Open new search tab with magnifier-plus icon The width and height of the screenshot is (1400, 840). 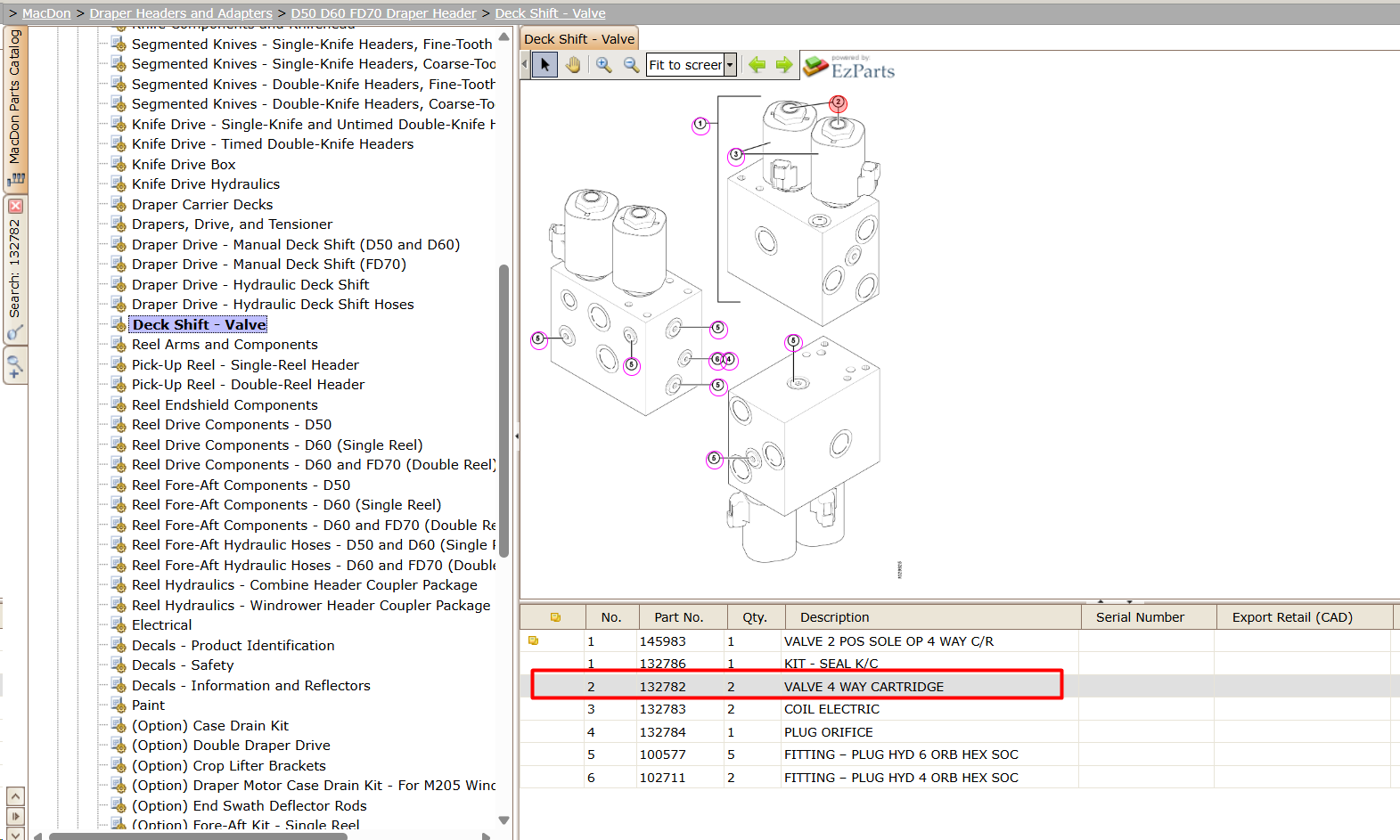(15, 365)
